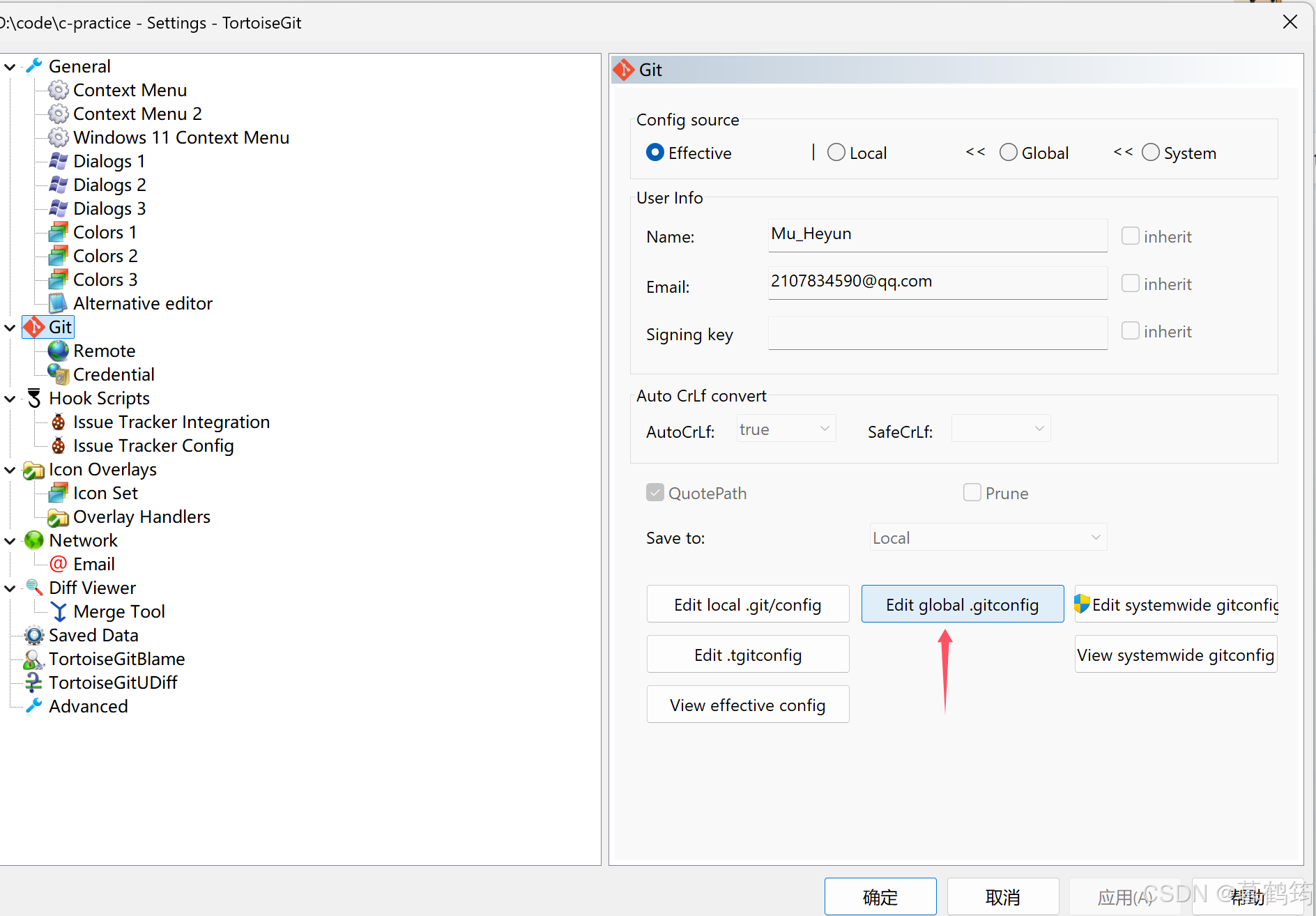1316x916 pixels.
Task: Select Hook Scripts hook icon
Action: click(x=33, y=398)
